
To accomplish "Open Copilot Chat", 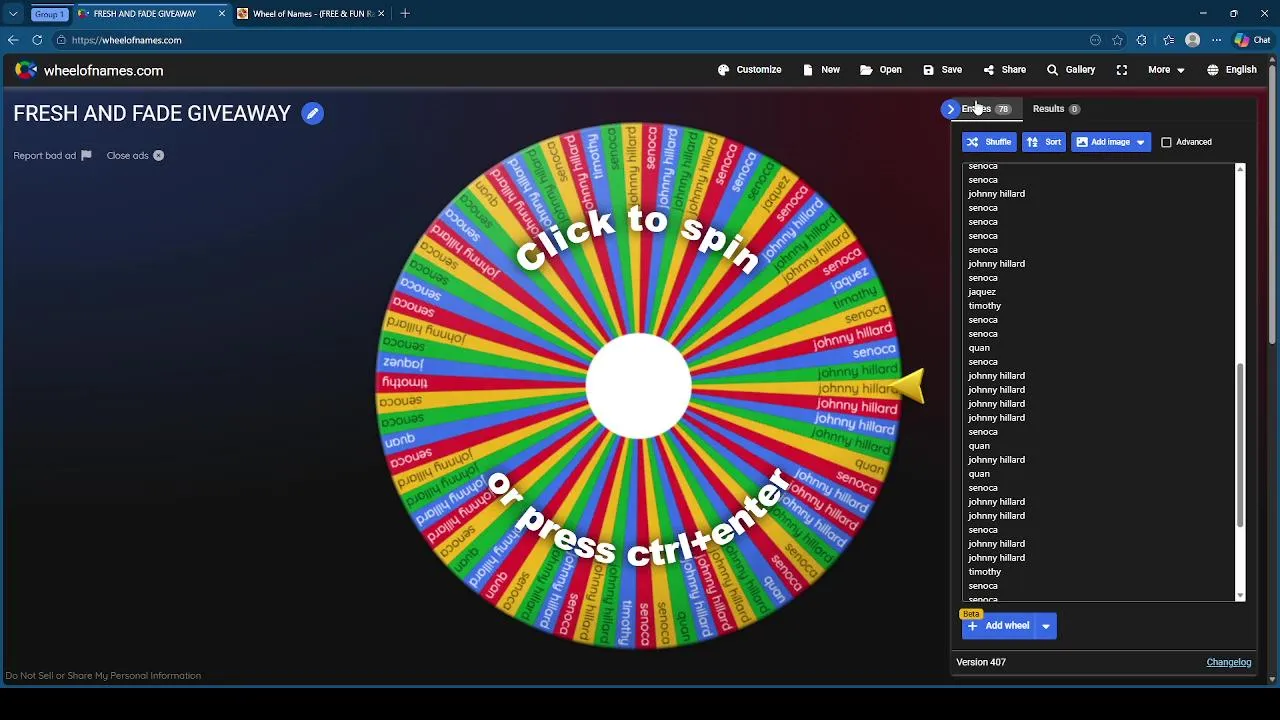I will (x=1252, y=40).
